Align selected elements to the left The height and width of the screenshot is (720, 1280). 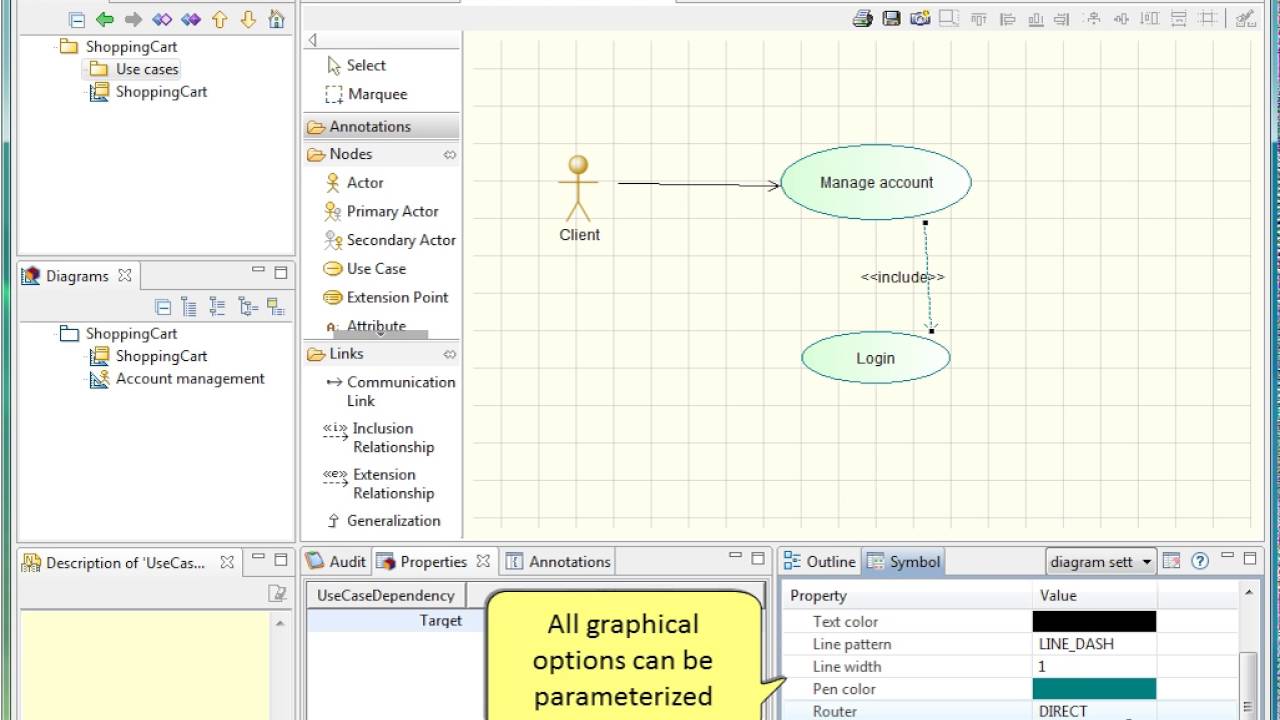[x=1007, y=18]
